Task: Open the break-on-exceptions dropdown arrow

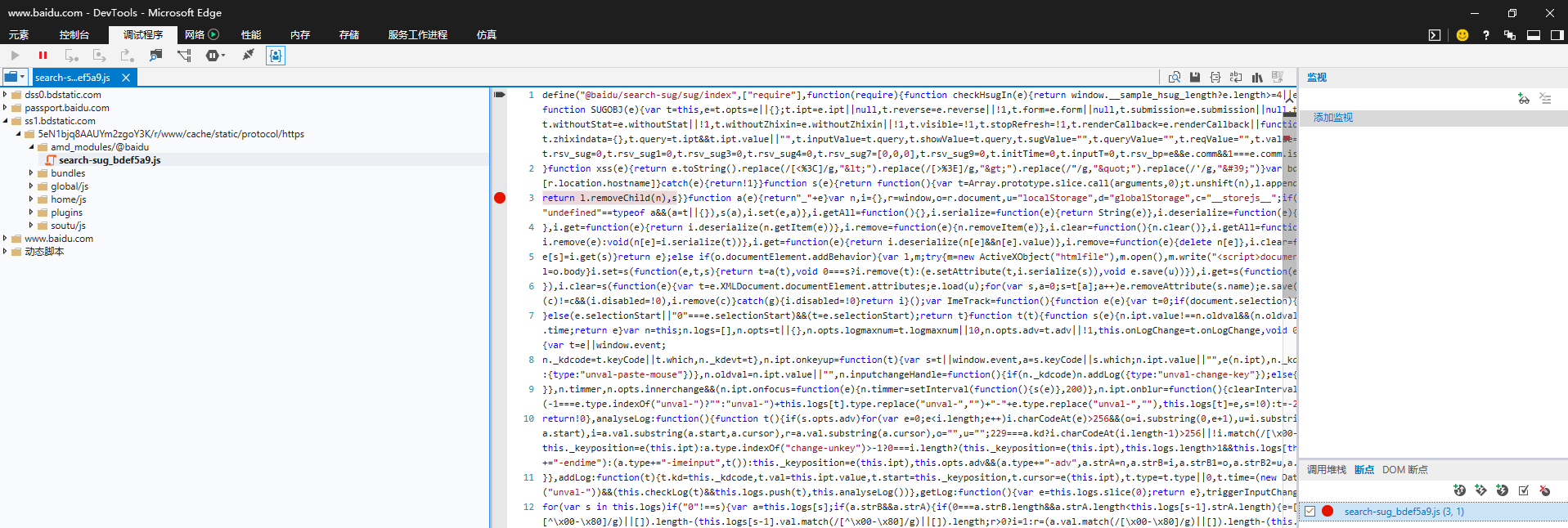Action: coord(223,56)
